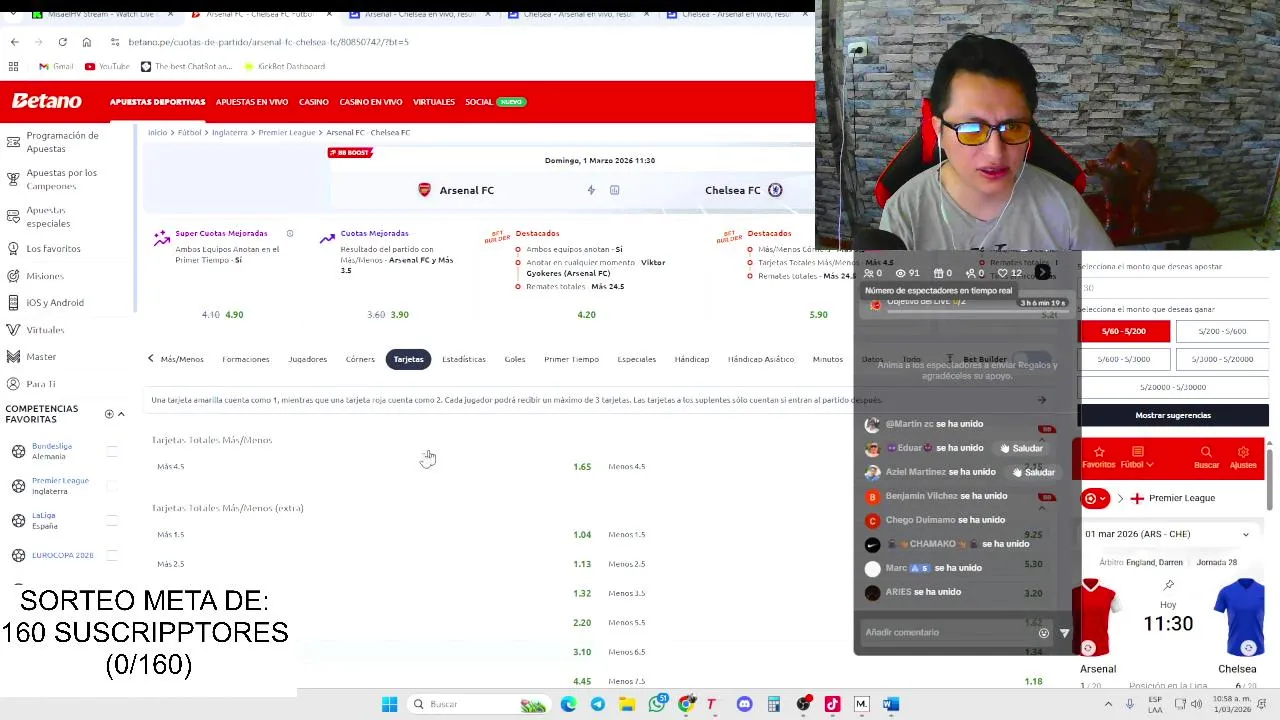Open Apuestas por los Campeones in the sidebar
1280x720 pixels.
pos(62,179)
